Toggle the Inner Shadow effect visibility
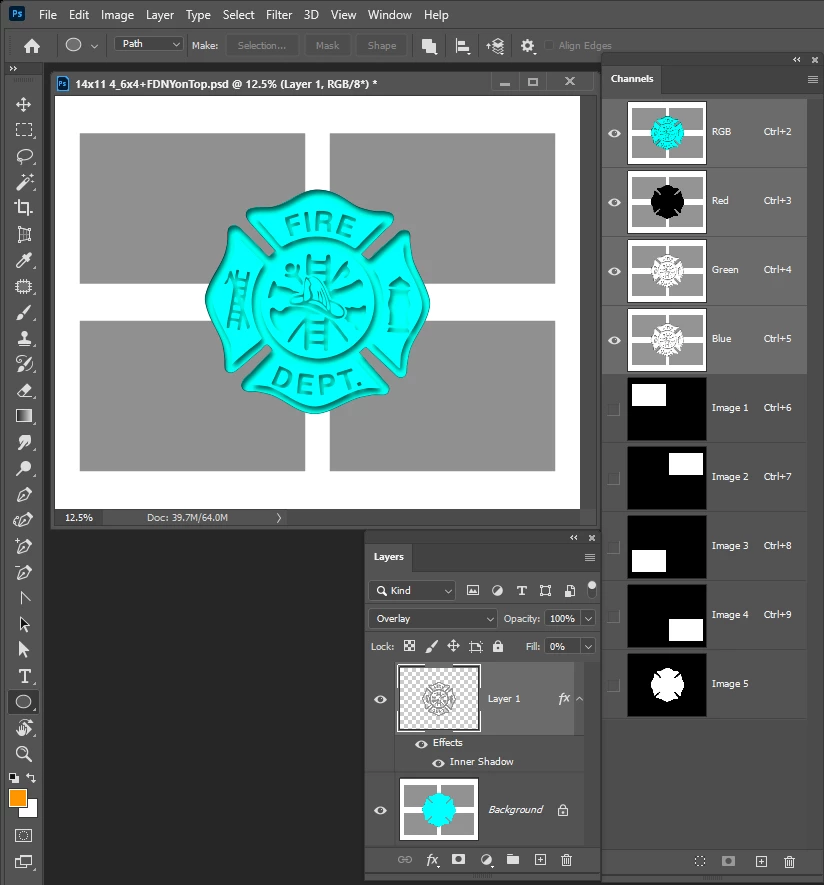The image size is (824, 885). click(x=438, y=763)
